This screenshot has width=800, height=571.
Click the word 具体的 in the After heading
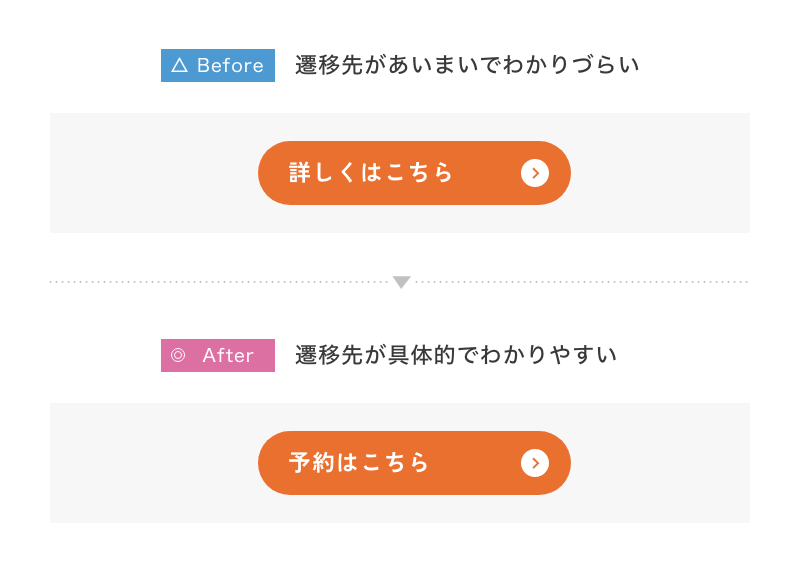tap(421, 355)
